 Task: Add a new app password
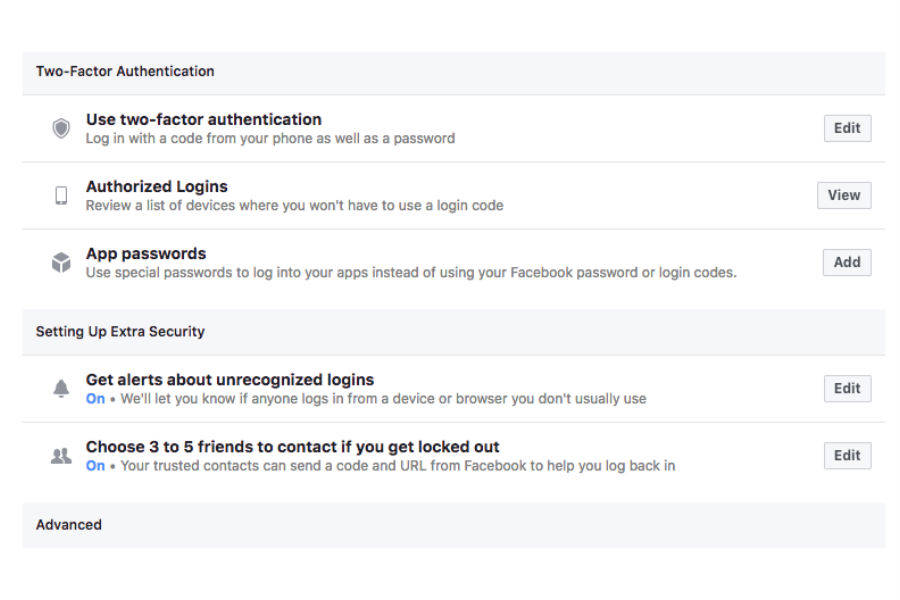click(x=847, y=262)
